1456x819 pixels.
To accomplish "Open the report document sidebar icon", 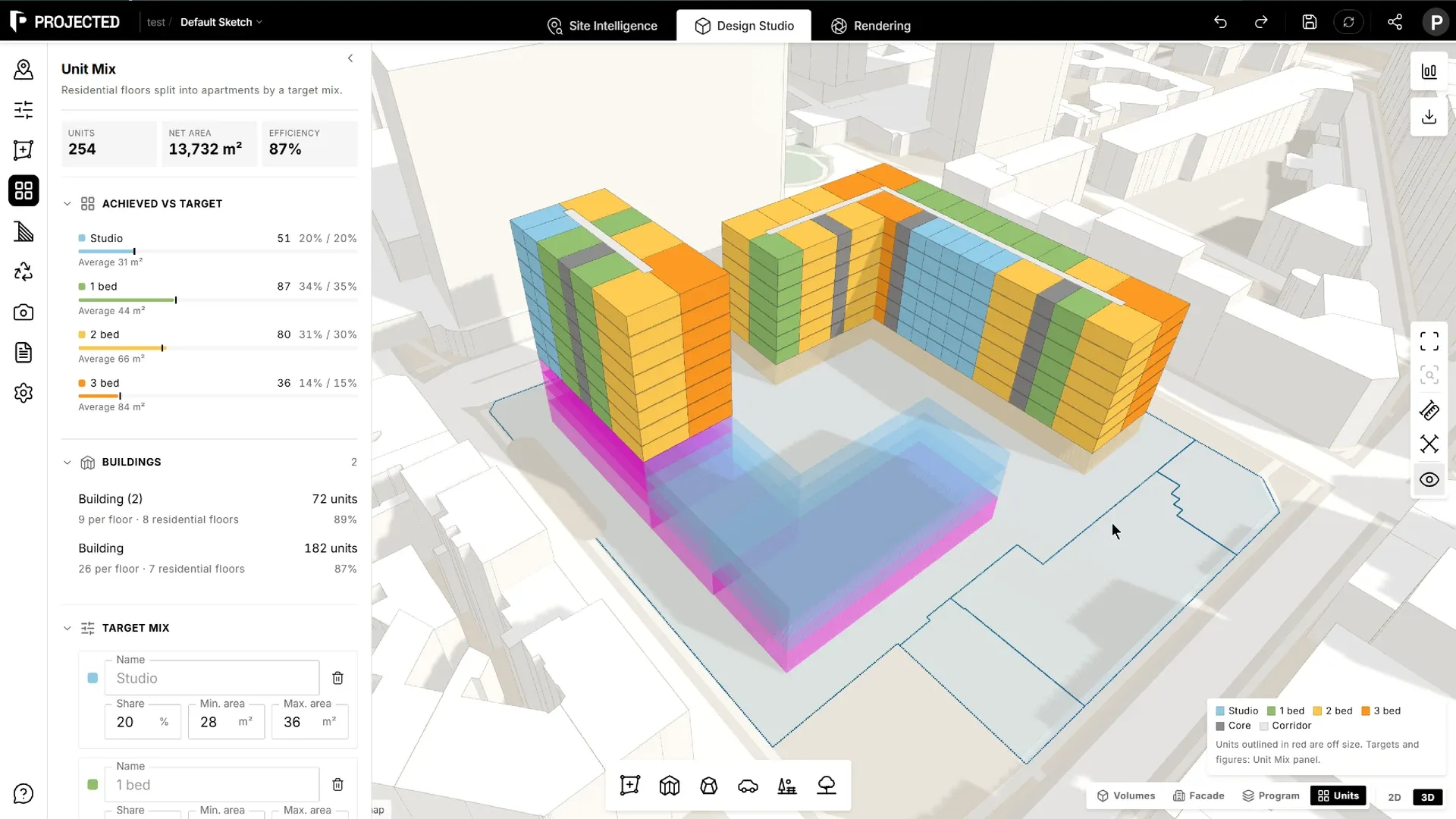I will [24, 353].
